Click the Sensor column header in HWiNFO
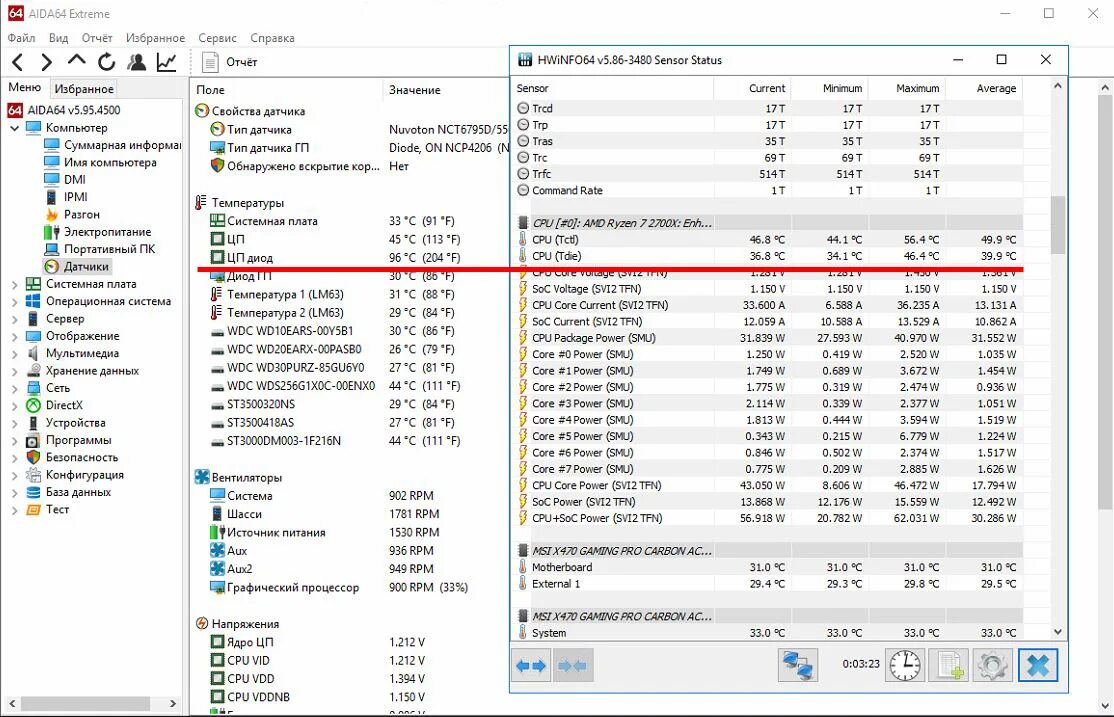The image size is (1114, 717). [613, 88]
